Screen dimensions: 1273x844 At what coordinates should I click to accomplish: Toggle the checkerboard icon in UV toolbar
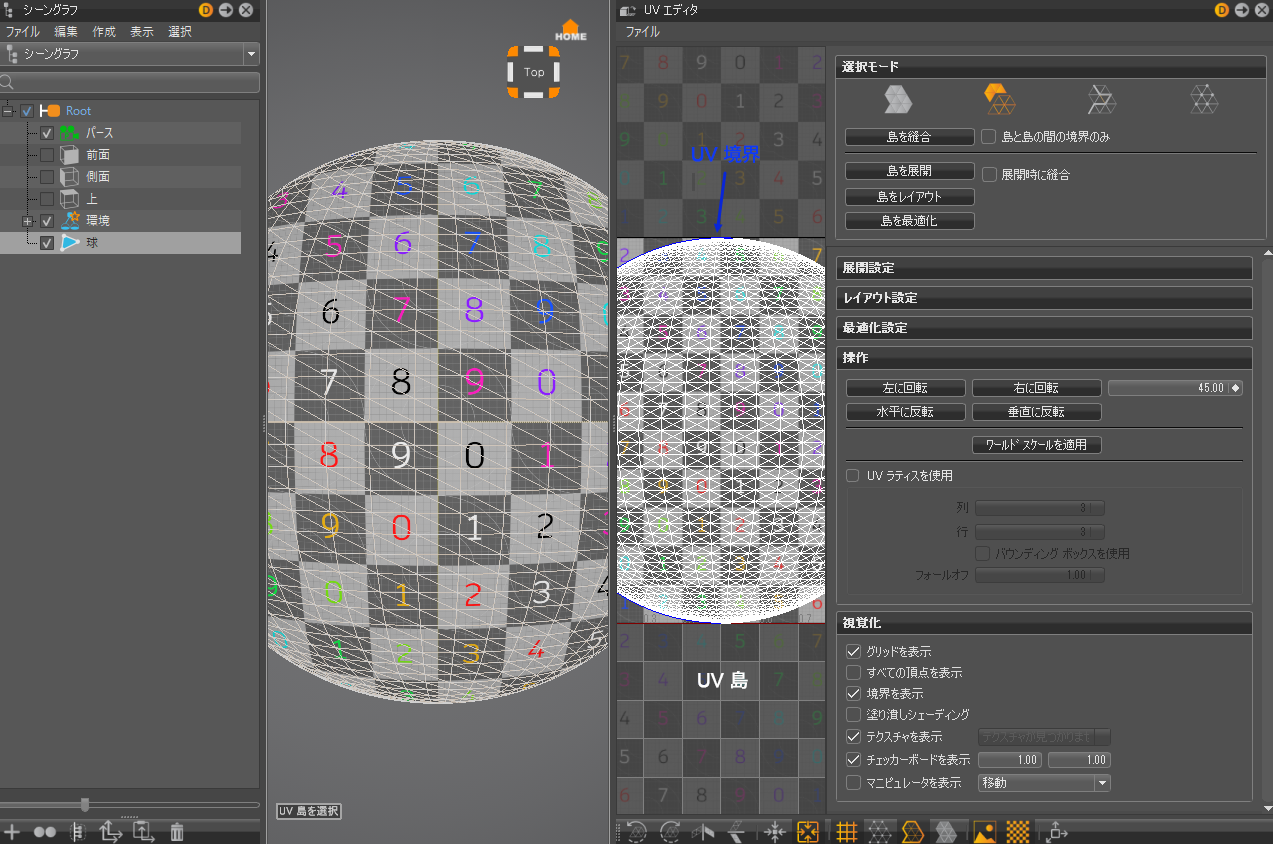[x=1018, y=830]
